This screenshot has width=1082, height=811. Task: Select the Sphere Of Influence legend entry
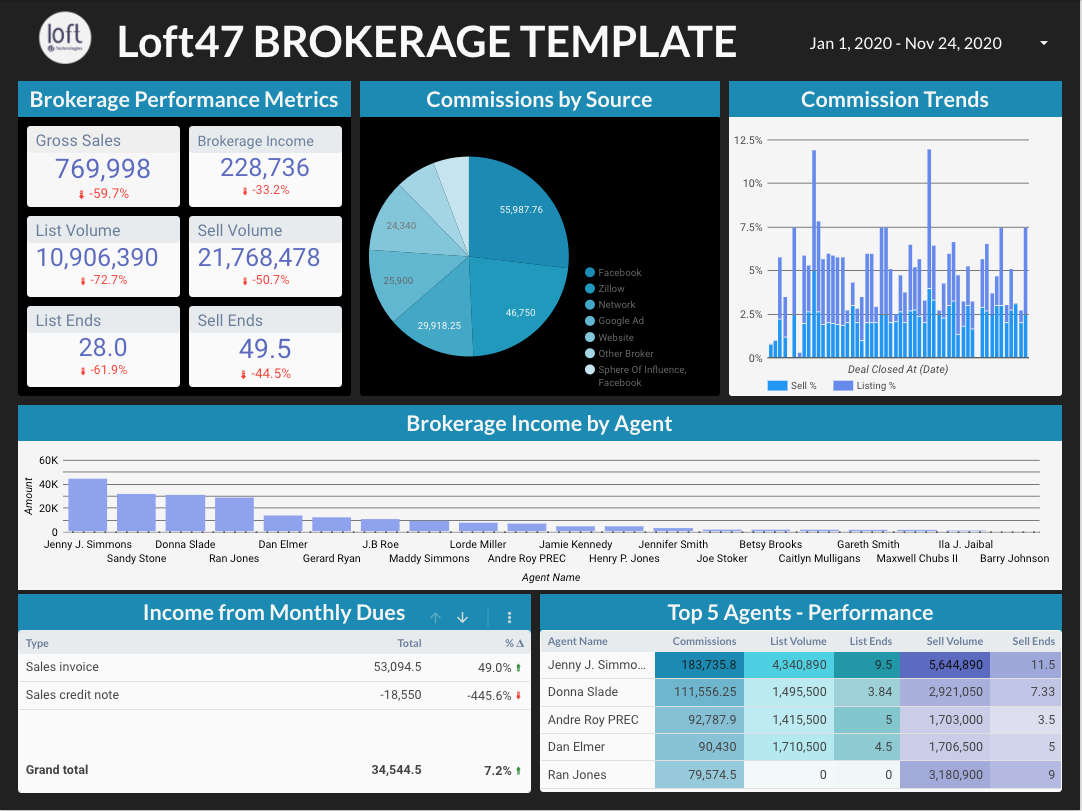click(x=636, y=375)
